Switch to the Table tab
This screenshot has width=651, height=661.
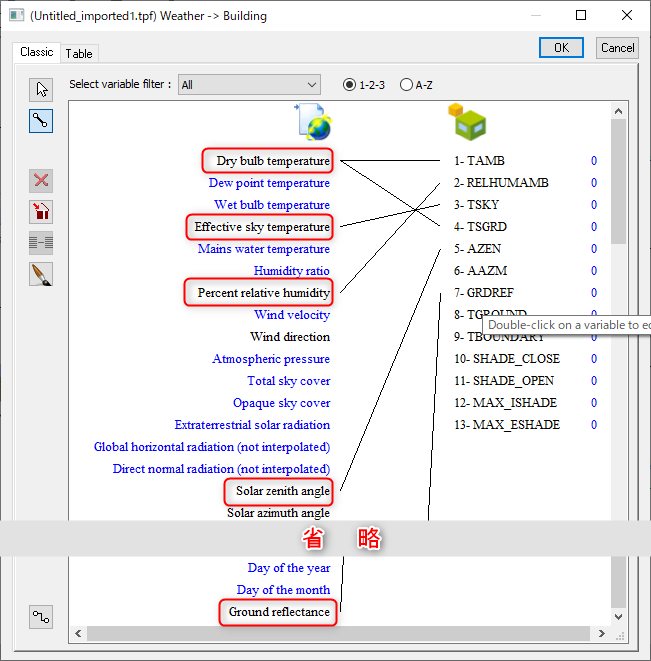click(x=79, y=54)
